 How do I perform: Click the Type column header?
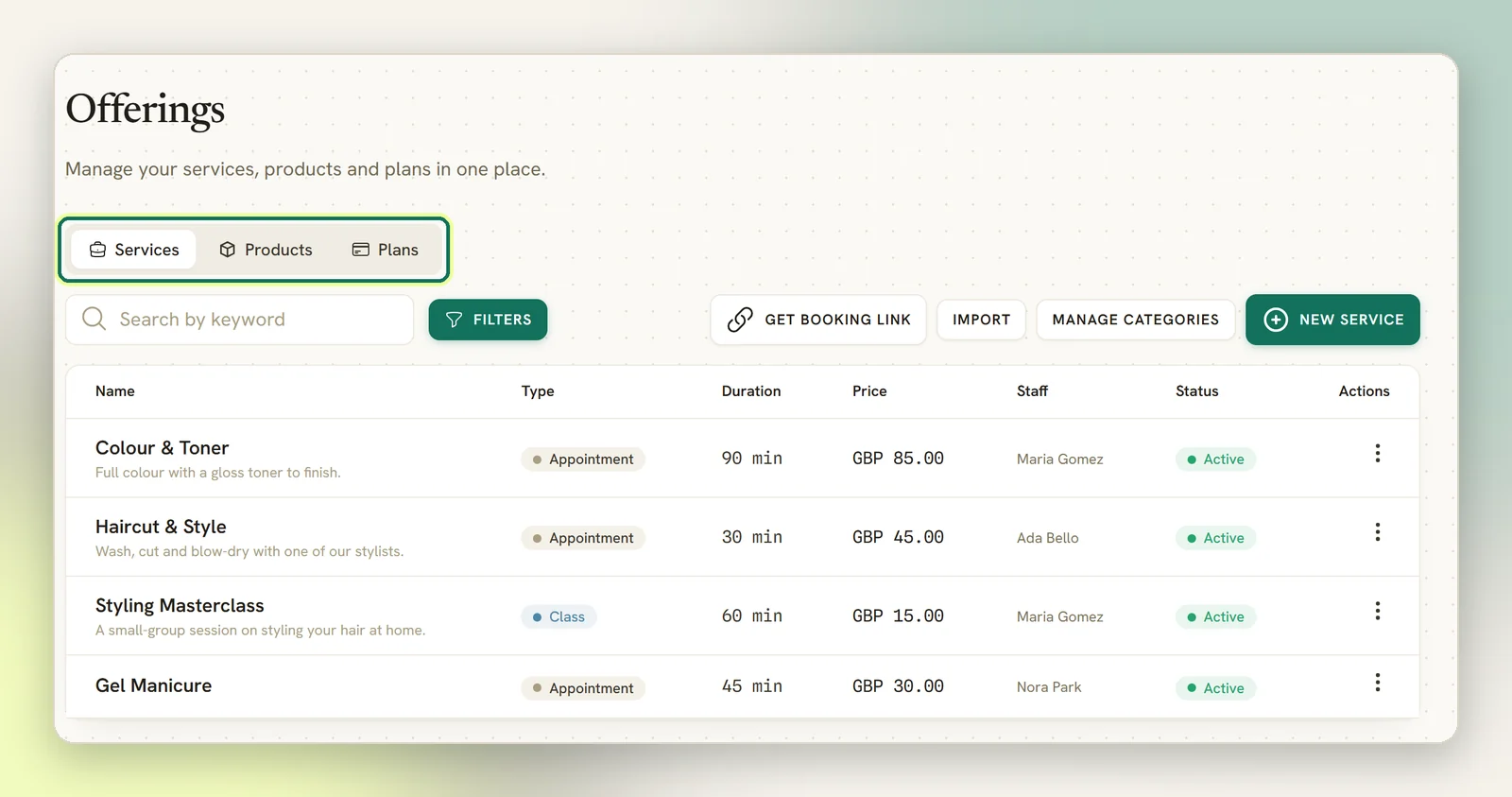(538, 391)
